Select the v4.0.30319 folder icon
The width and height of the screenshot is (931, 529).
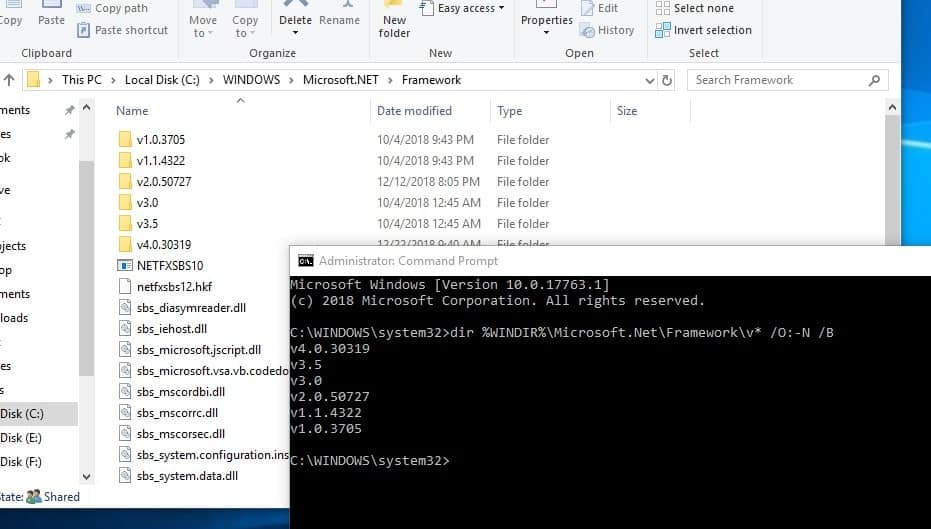point(124,245)
